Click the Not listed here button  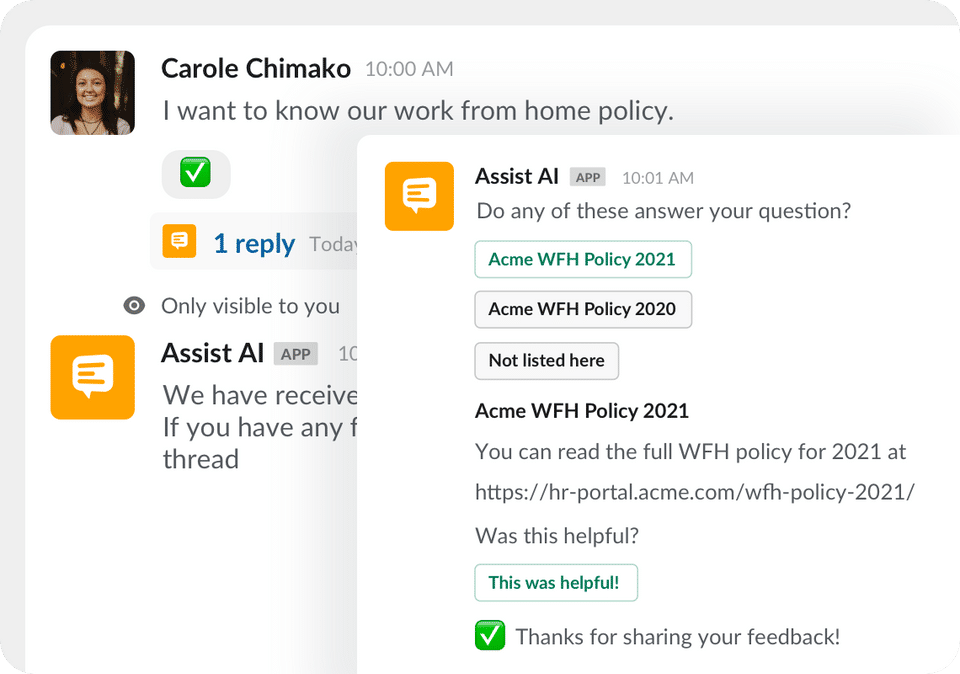pyautogui.click(x=546, y=360)
